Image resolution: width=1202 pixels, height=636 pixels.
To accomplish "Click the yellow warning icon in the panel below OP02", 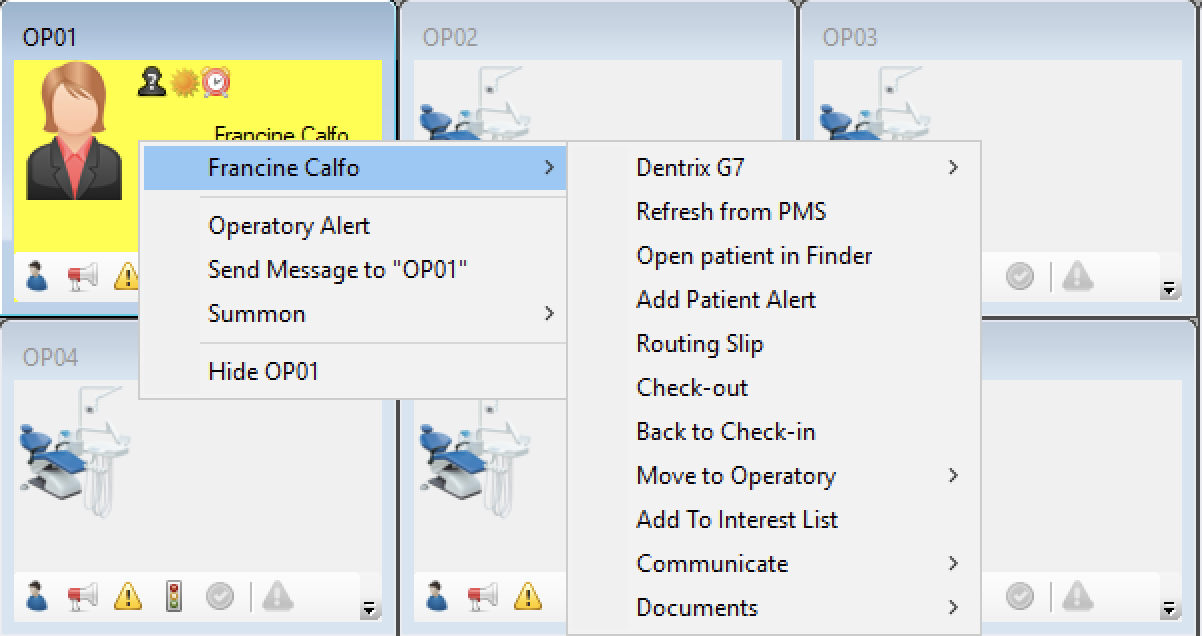I will pos(528,596).
